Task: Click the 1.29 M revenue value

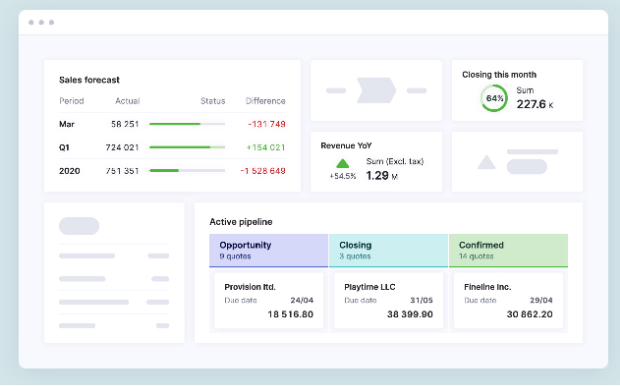Action: coord(382,175)
